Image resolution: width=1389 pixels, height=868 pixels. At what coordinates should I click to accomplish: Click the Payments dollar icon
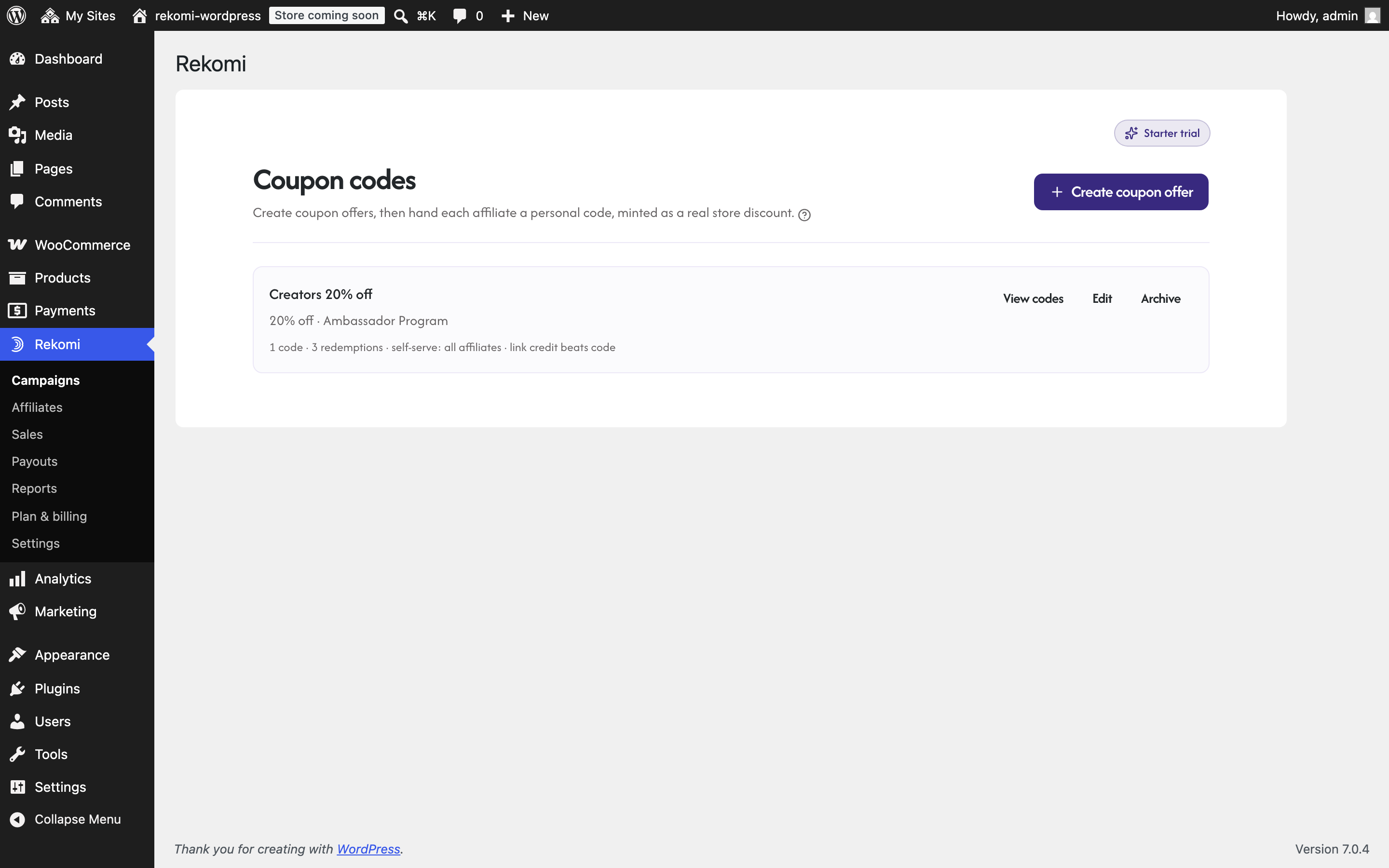point(17,311)
